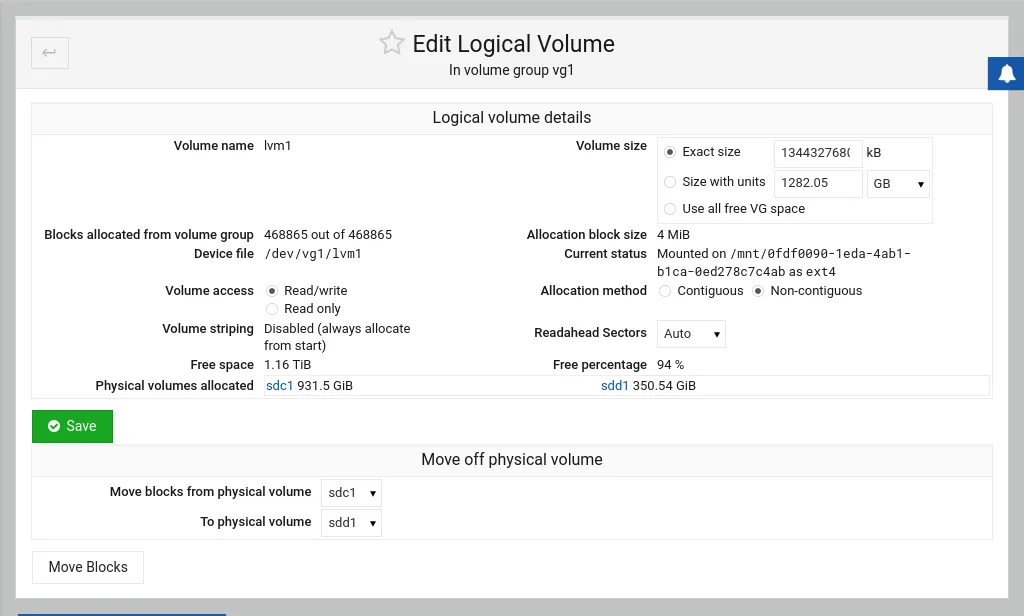Open the sdd1 physical volume link
1024x616 pixels.
coord(614,386)
